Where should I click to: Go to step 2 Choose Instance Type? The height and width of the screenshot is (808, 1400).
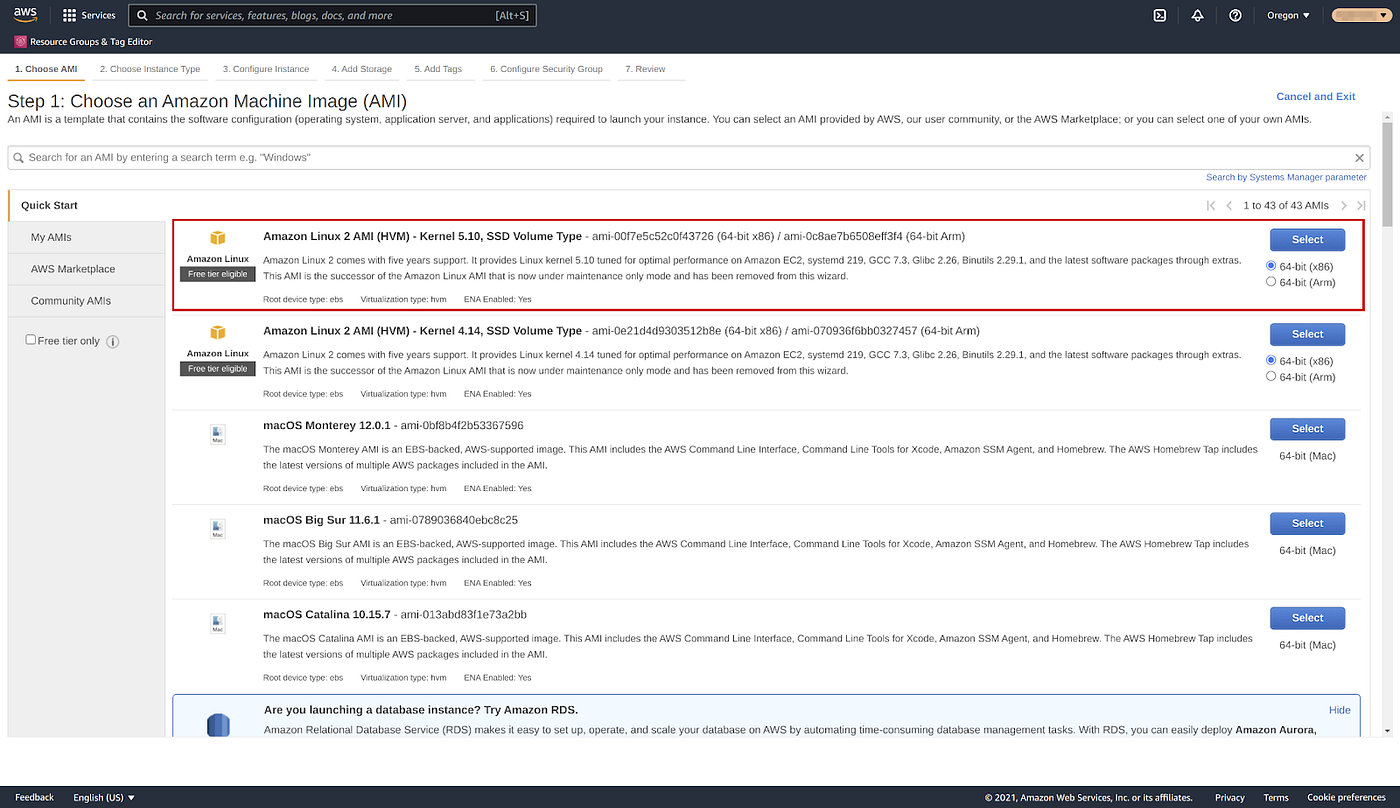click(150, 69)
